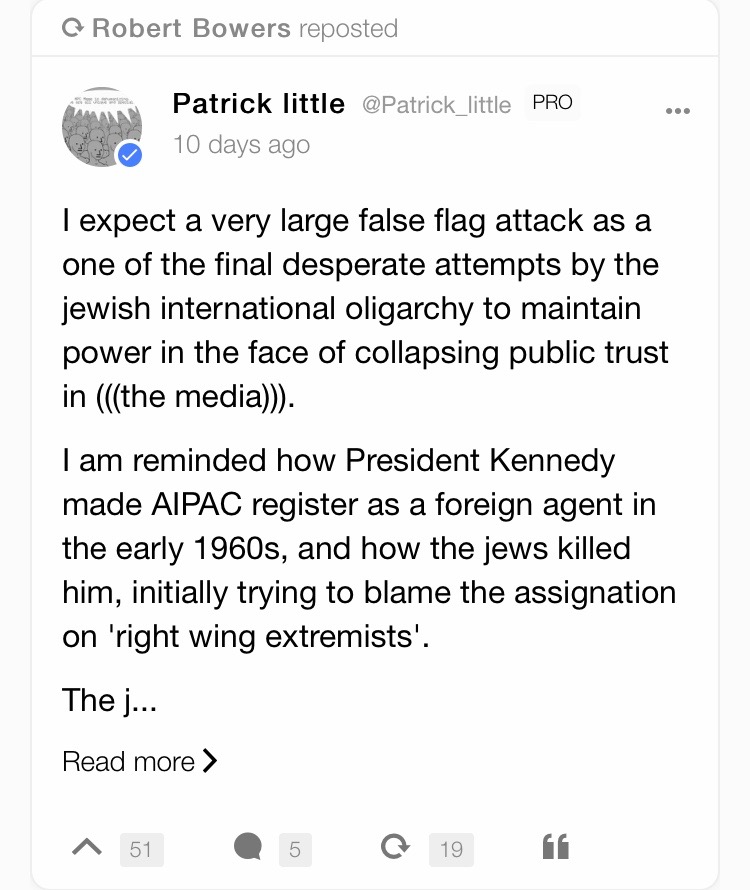Click the post's first paragraph text

(366, 308)
